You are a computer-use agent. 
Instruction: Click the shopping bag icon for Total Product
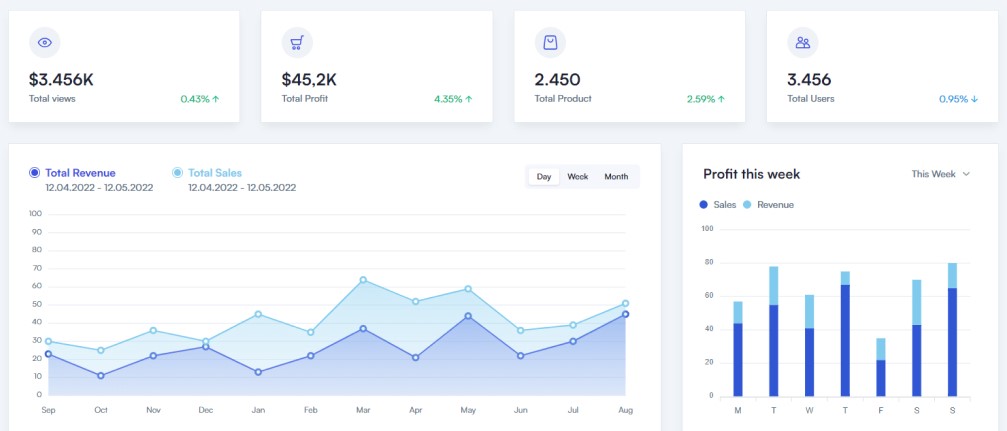(550, 42)
